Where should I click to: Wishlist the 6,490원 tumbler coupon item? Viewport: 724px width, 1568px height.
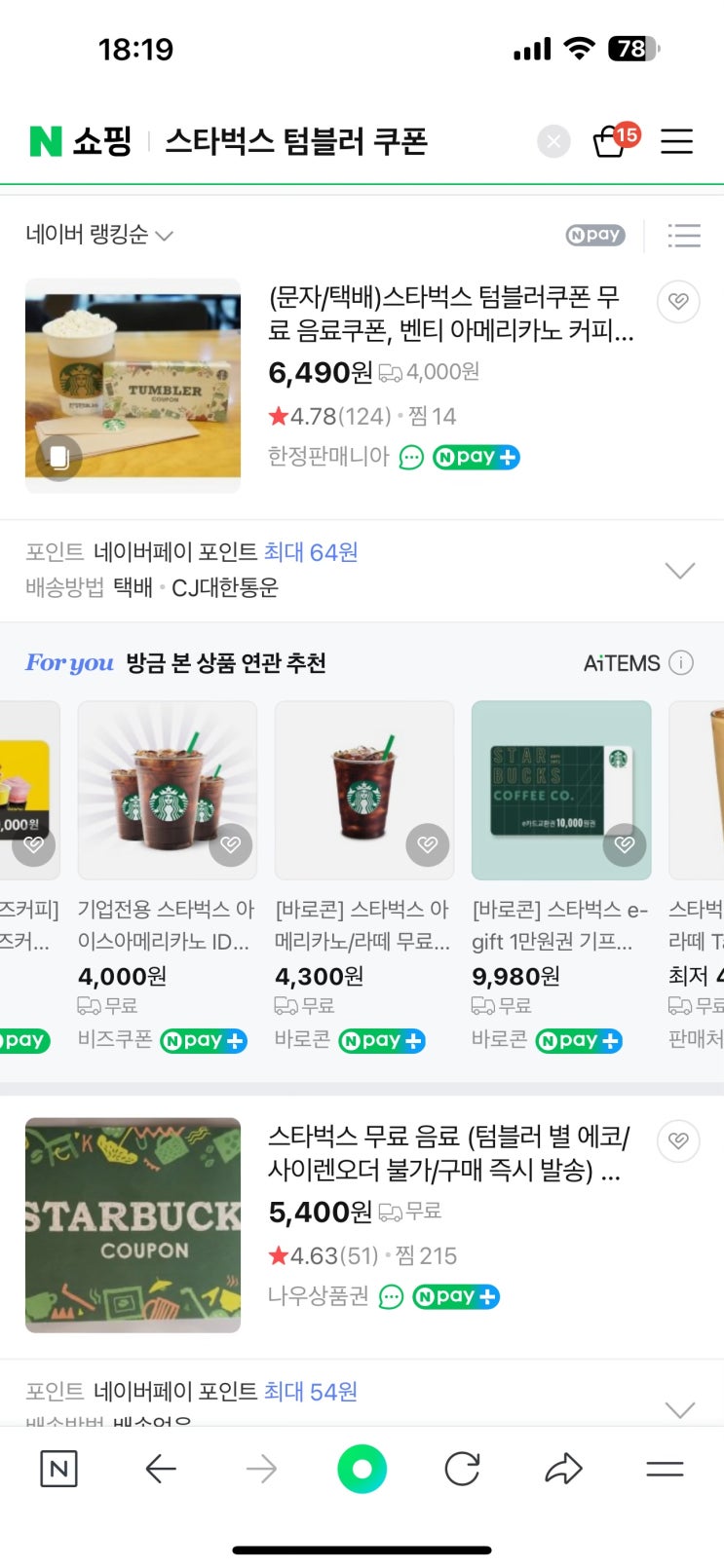pos(678,302)
